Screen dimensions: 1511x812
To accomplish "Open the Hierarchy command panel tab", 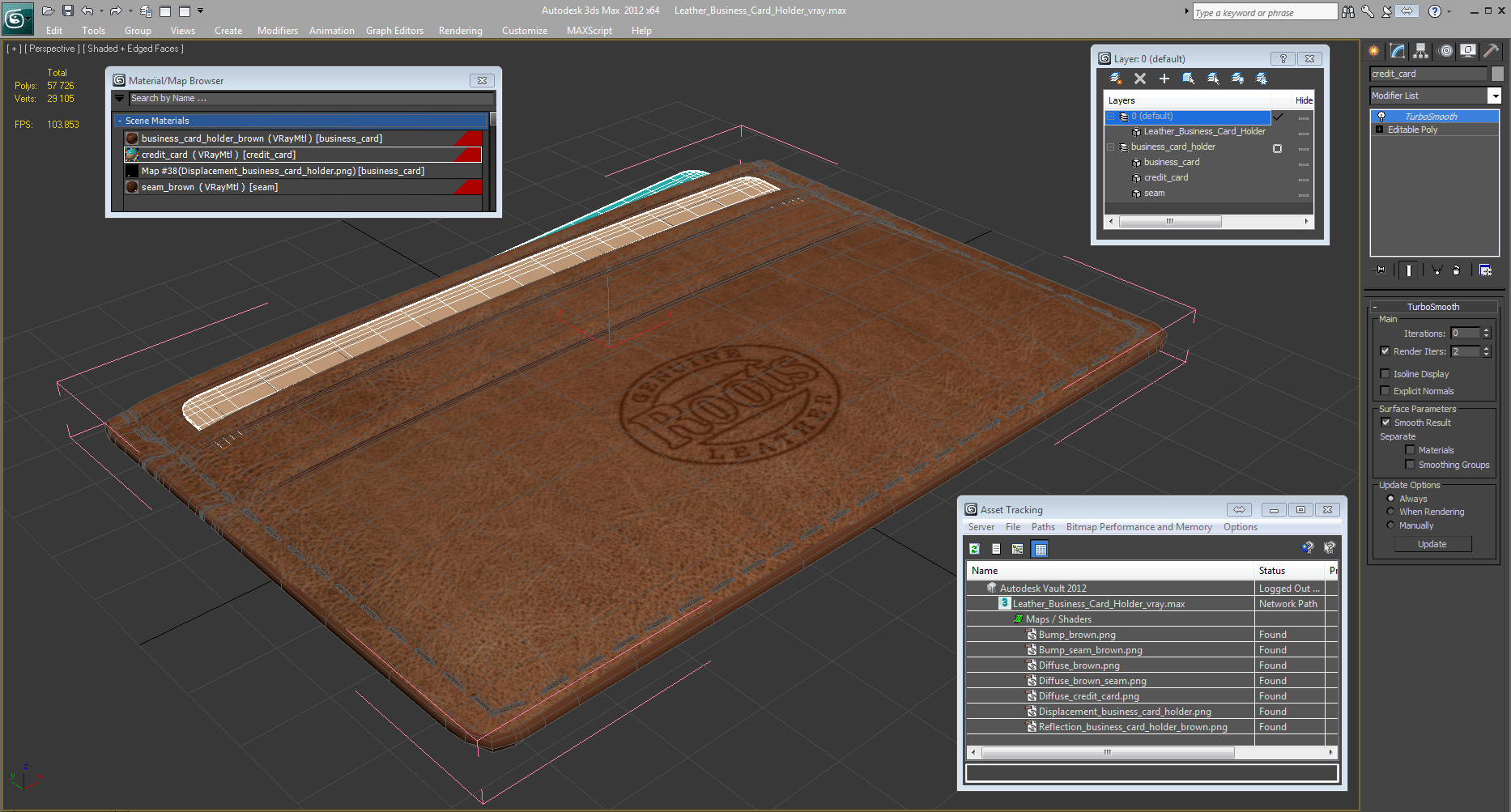I will 1421,51.
